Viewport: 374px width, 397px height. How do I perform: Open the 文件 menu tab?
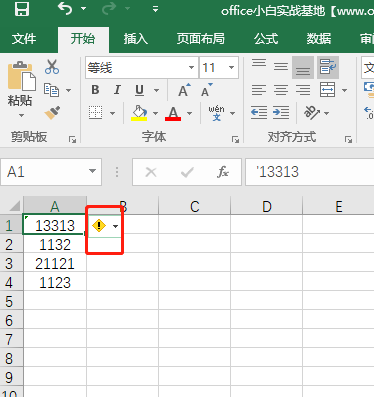coord(24,39)
